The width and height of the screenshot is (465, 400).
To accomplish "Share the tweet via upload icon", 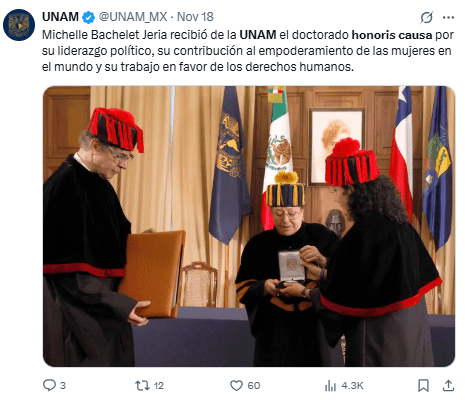I will point(448,386).
